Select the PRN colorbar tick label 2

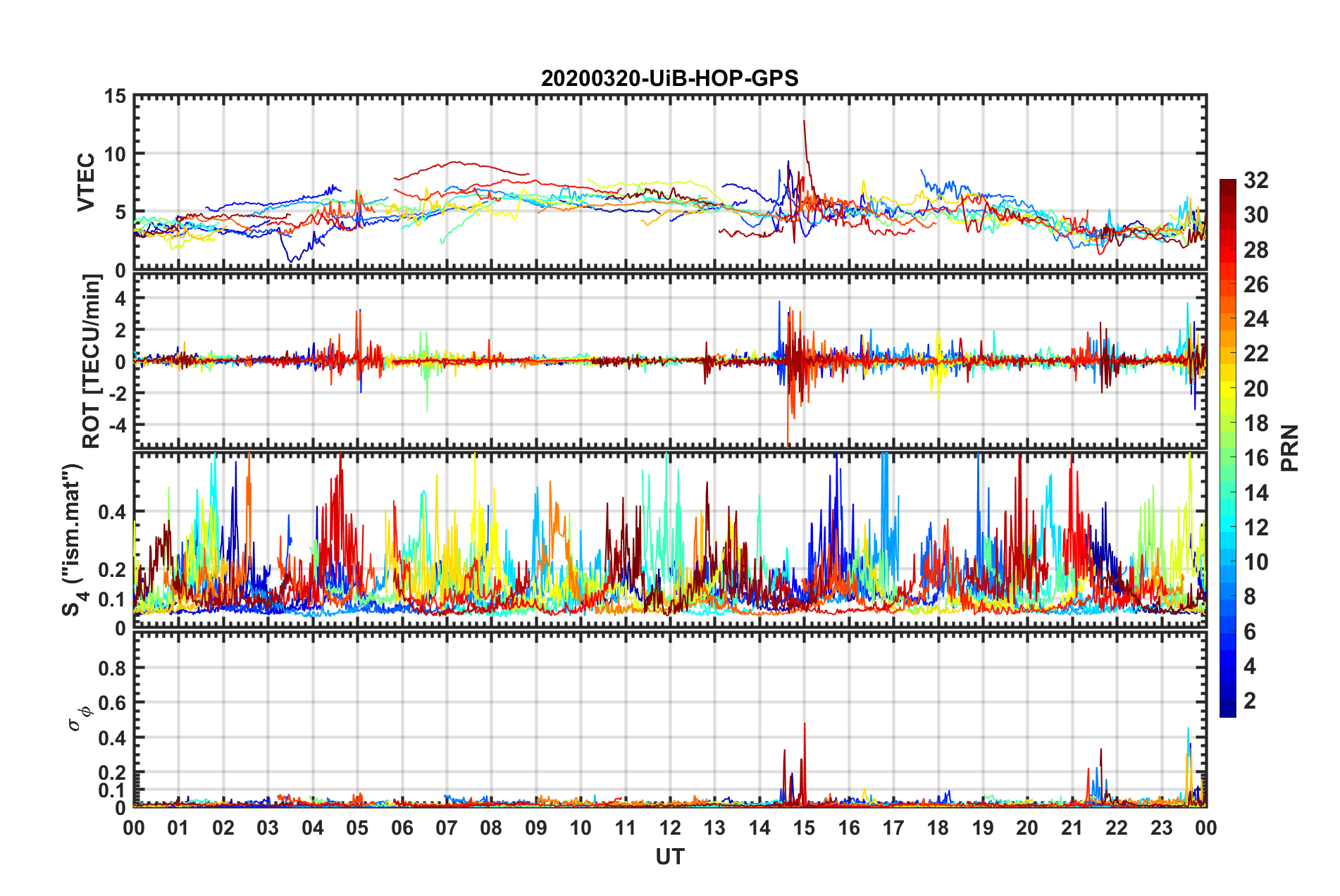(1250, 701)
